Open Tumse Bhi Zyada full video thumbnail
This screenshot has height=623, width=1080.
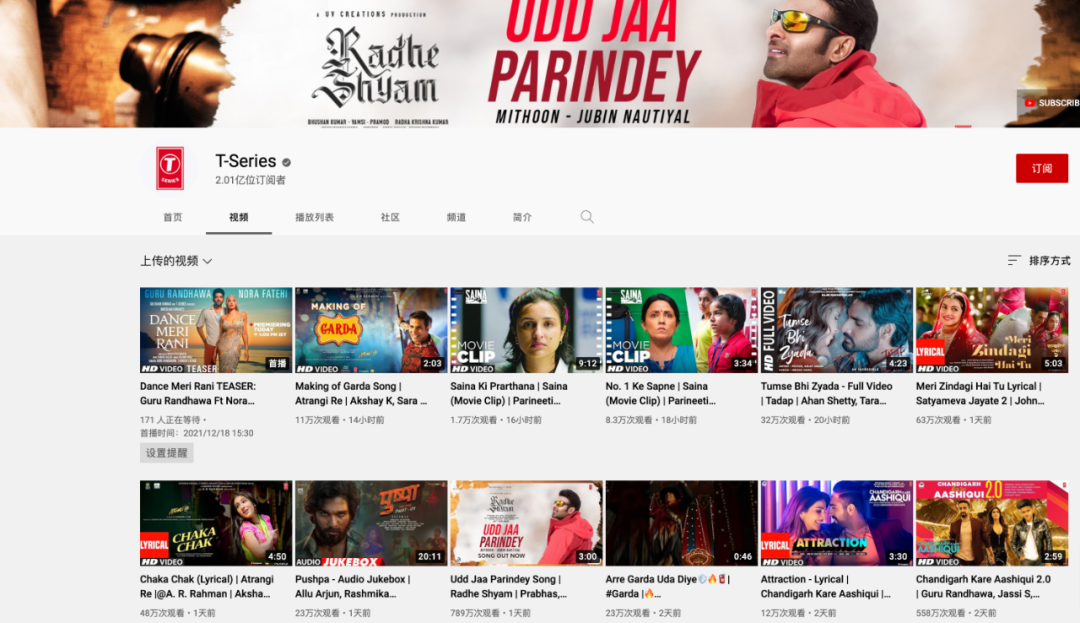click(837, 330)
